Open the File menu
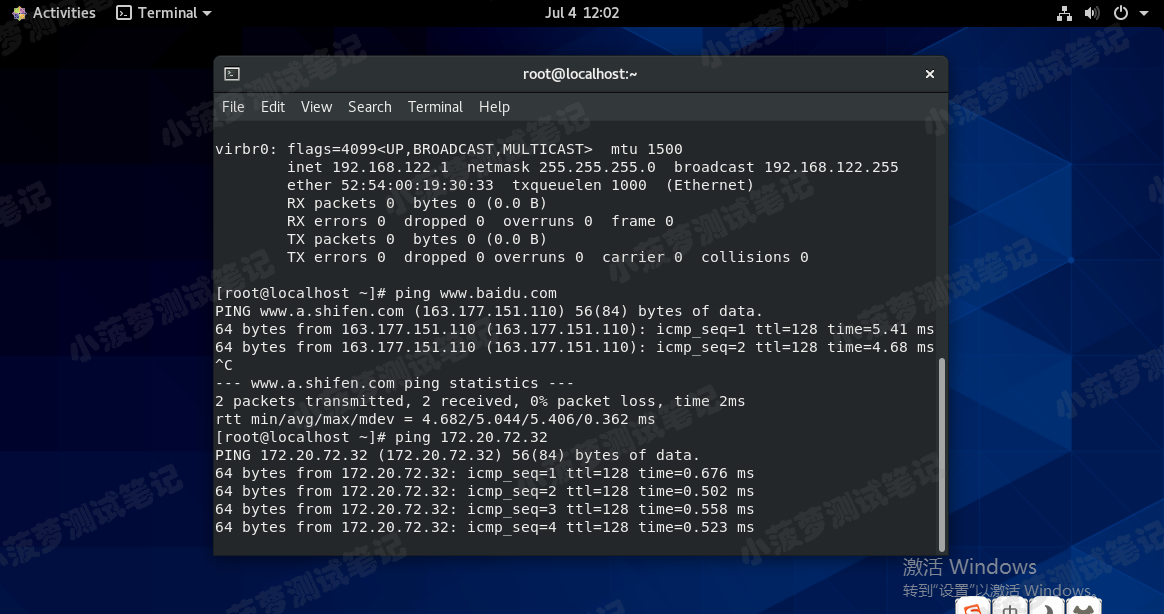Image resolution: width=1164 pixels, height=614 pixels. click(233, 107)
